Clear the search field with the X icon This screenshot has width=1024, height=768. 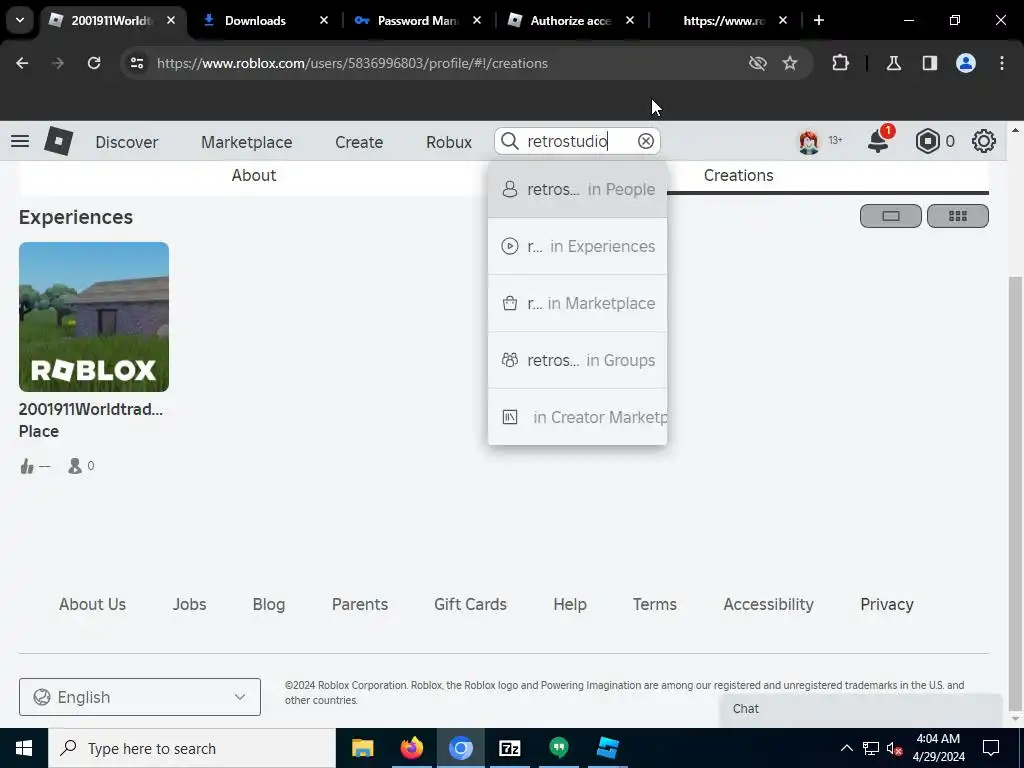coord(645,141)
